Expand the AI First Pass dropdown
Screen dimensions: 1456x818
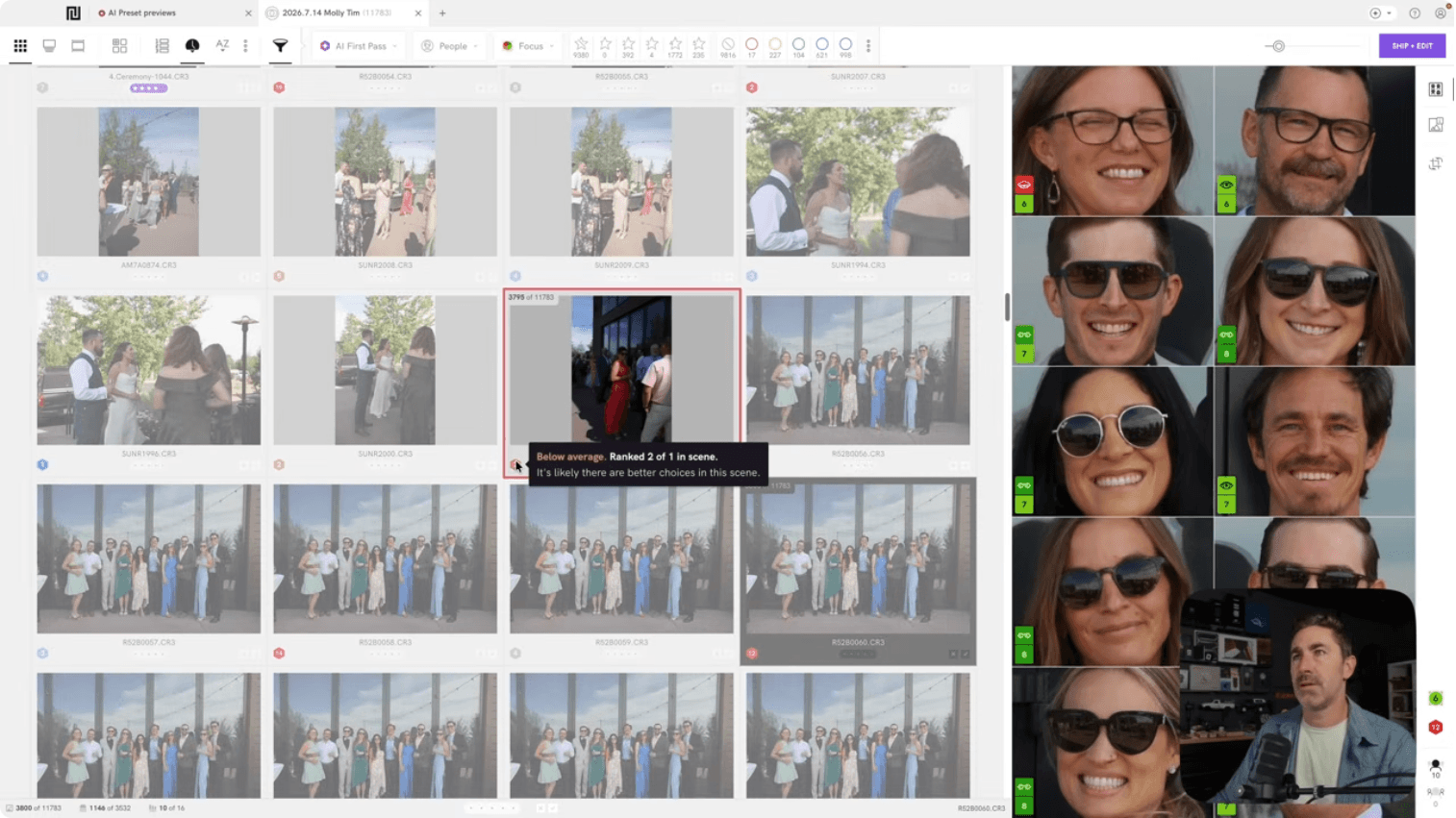[x=358, y=46]
